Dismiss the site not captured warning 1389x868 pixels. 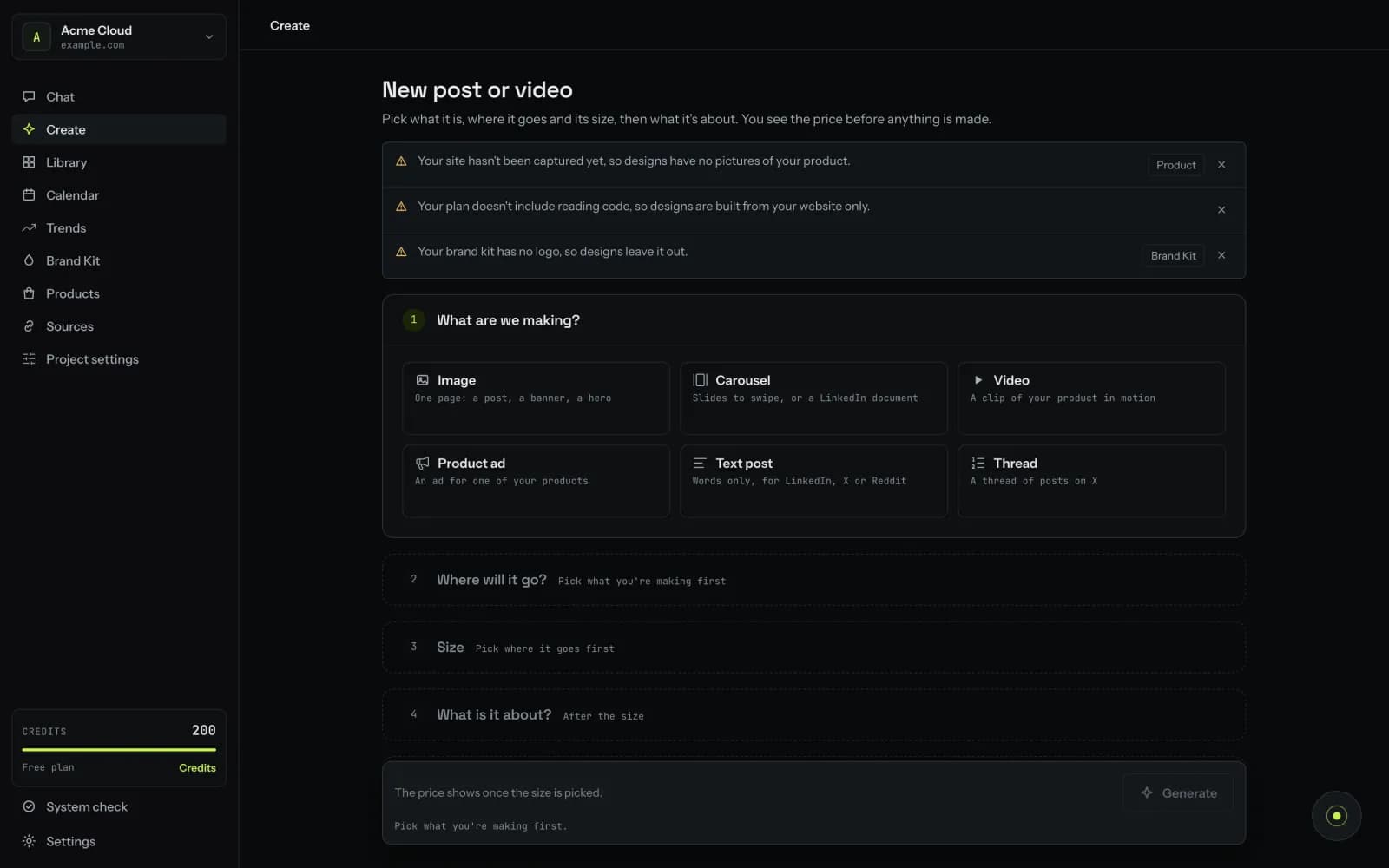pos(1221,165)
